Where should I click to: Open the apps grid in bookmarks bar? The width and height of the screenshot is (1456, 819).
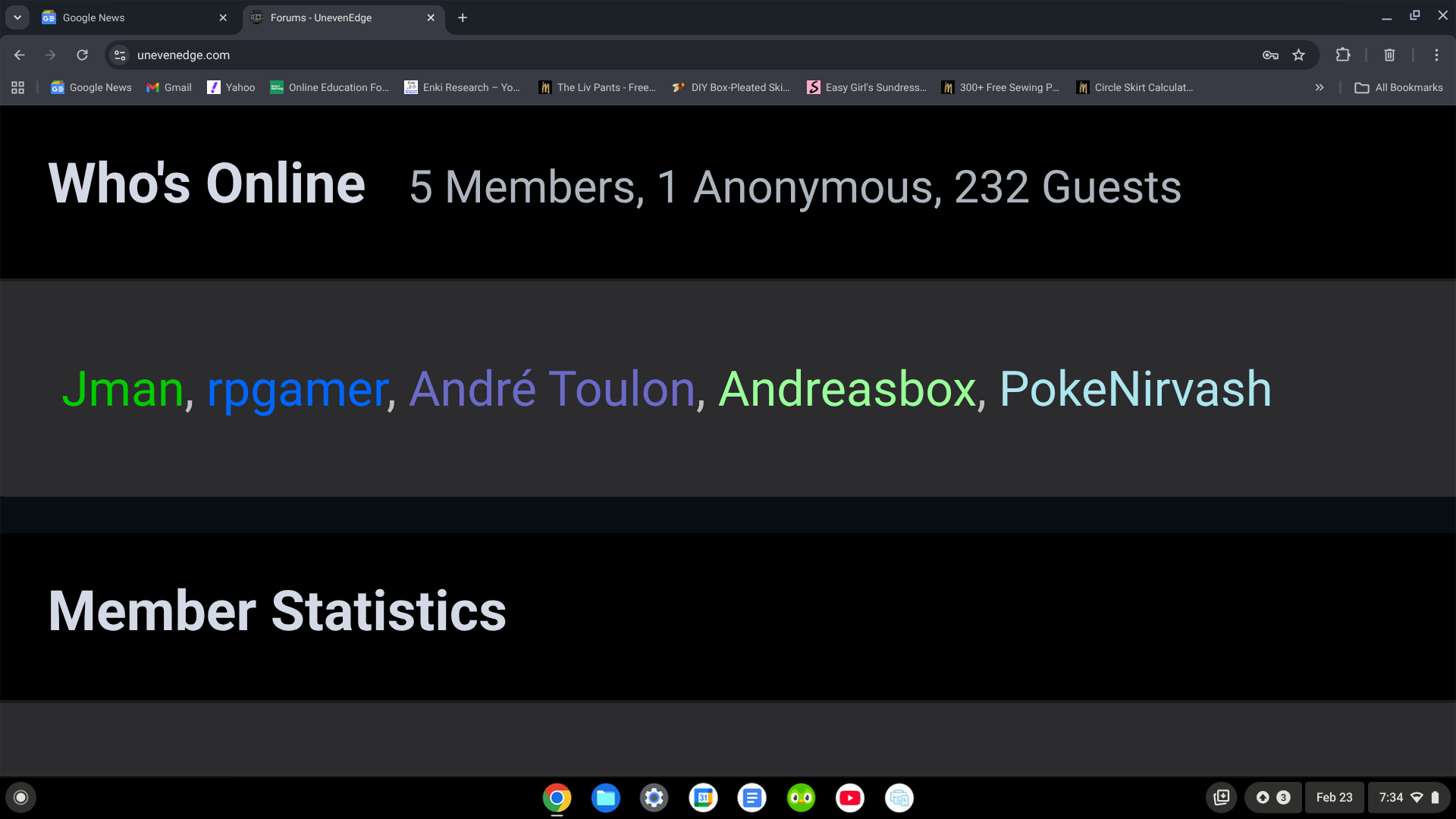(18, 87)
